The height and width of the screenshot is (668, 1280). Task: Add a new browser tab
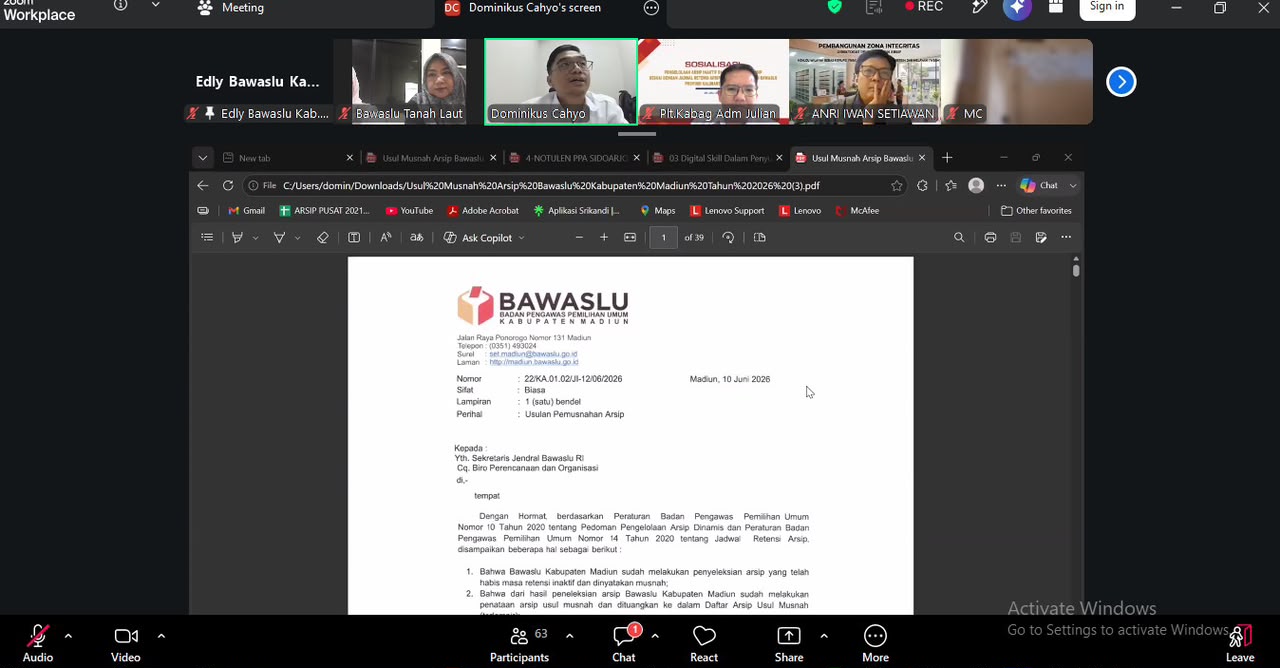tap(947, 158)
